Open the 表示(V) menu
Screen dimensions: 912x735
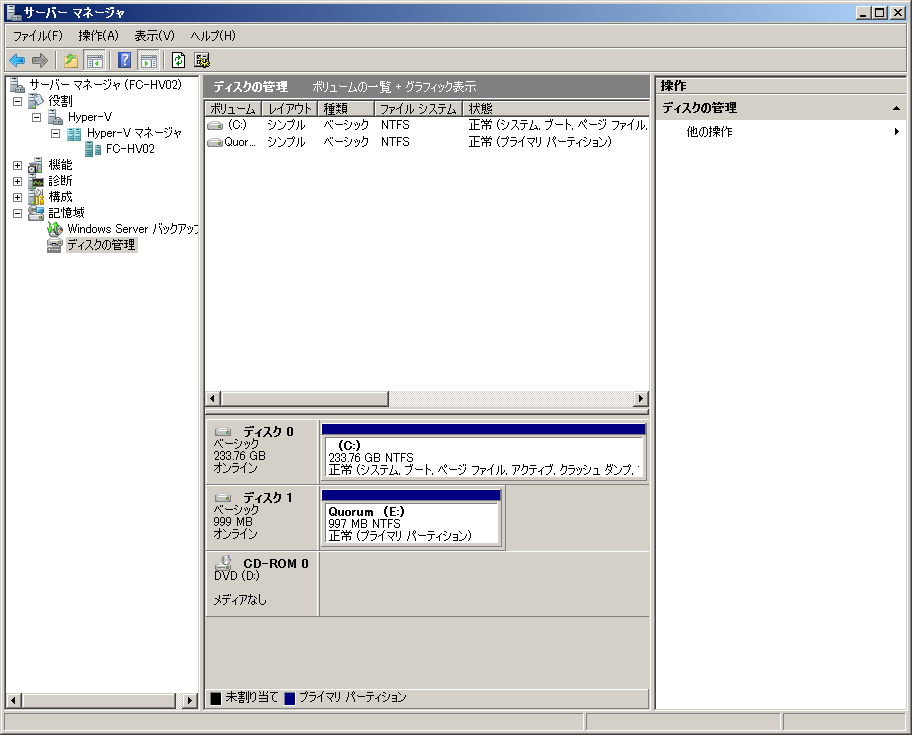[x=154, y=36]
